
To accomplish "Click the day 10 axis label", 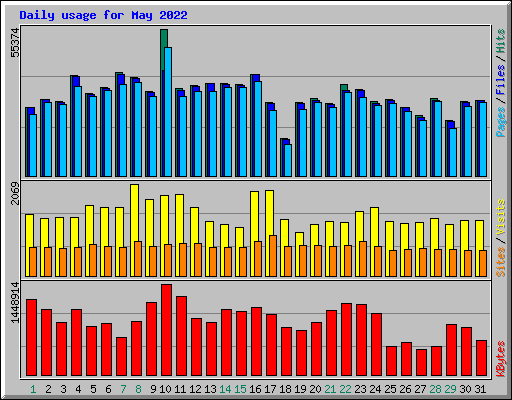I will [165, 389].
